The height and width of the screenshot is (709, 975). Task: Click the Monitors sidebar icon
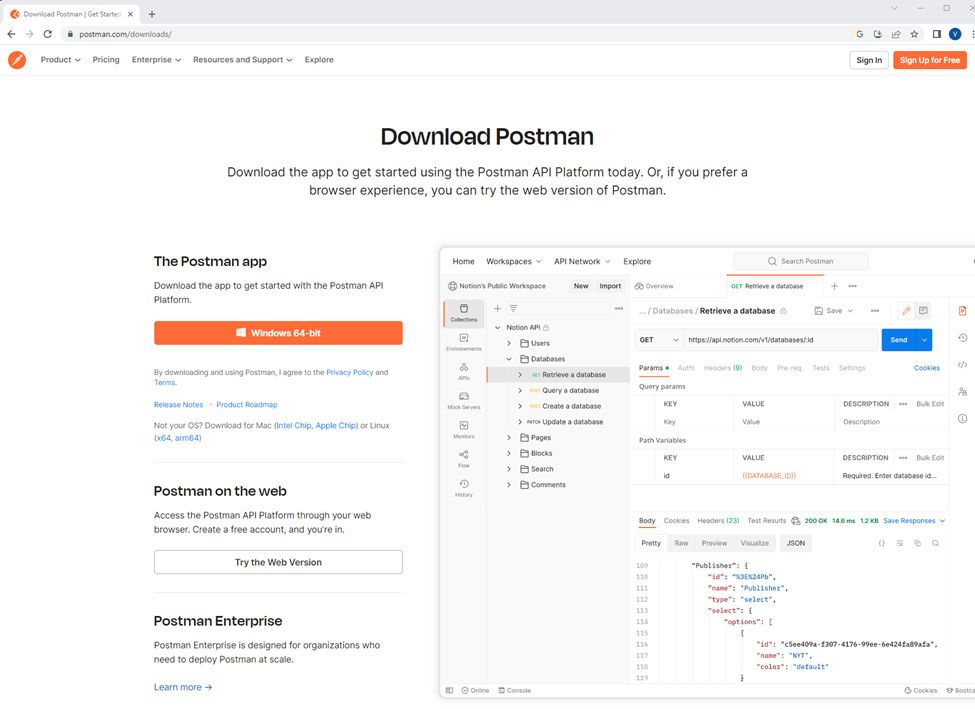click(x=464, y=430)
